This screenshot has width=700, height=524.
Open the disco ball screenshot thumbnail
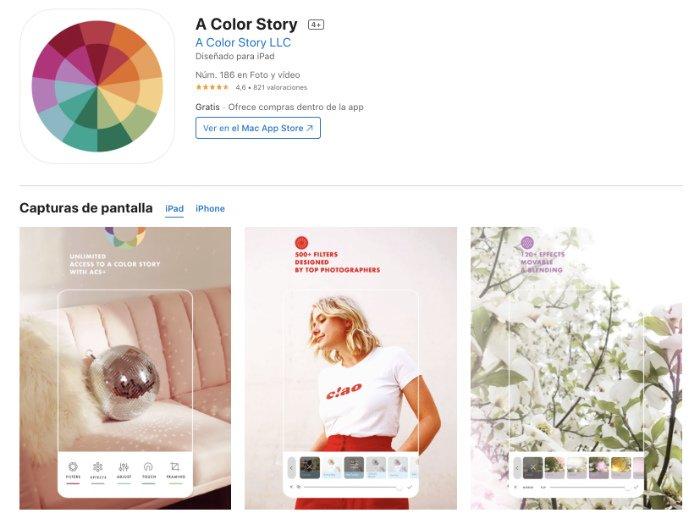point(125,368)
